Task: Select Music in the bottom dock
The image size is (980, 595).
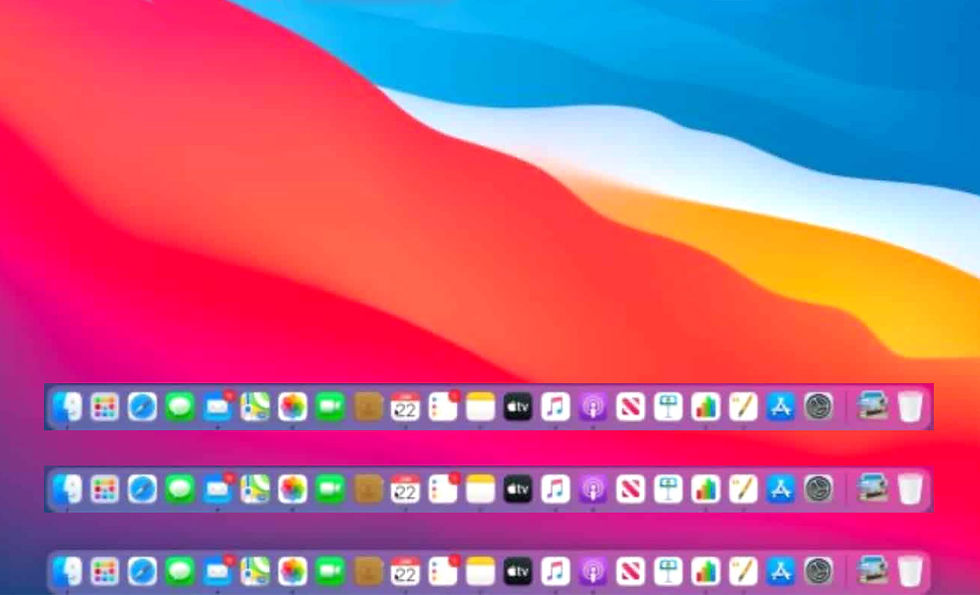Action: coord(556,571)
